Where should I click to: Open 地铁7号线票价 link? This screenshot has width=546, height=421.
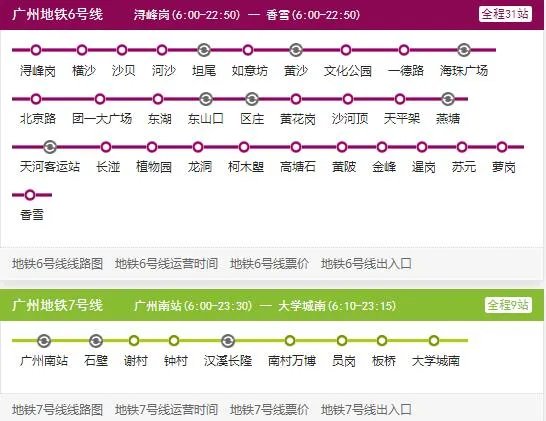(269, 410)
